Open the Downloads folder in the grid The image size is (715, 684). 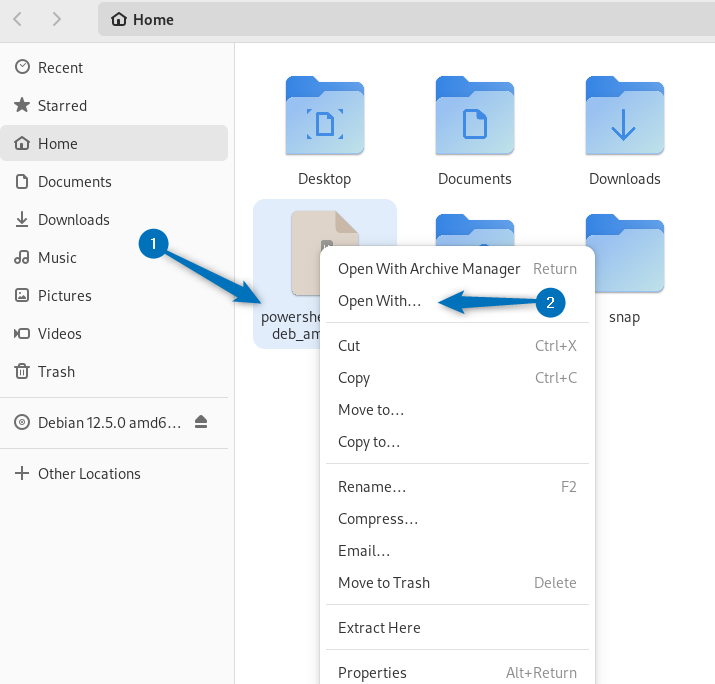624,117
